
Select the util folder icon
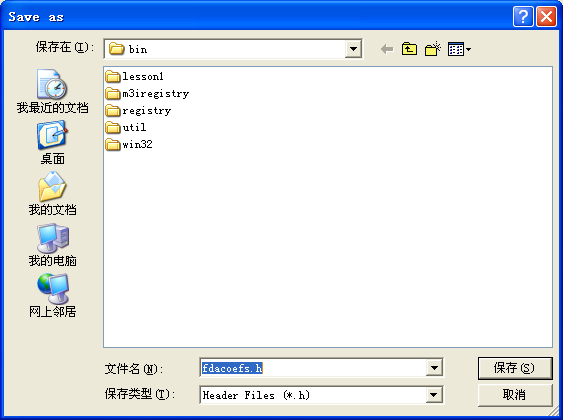click(x=113, y=127)
